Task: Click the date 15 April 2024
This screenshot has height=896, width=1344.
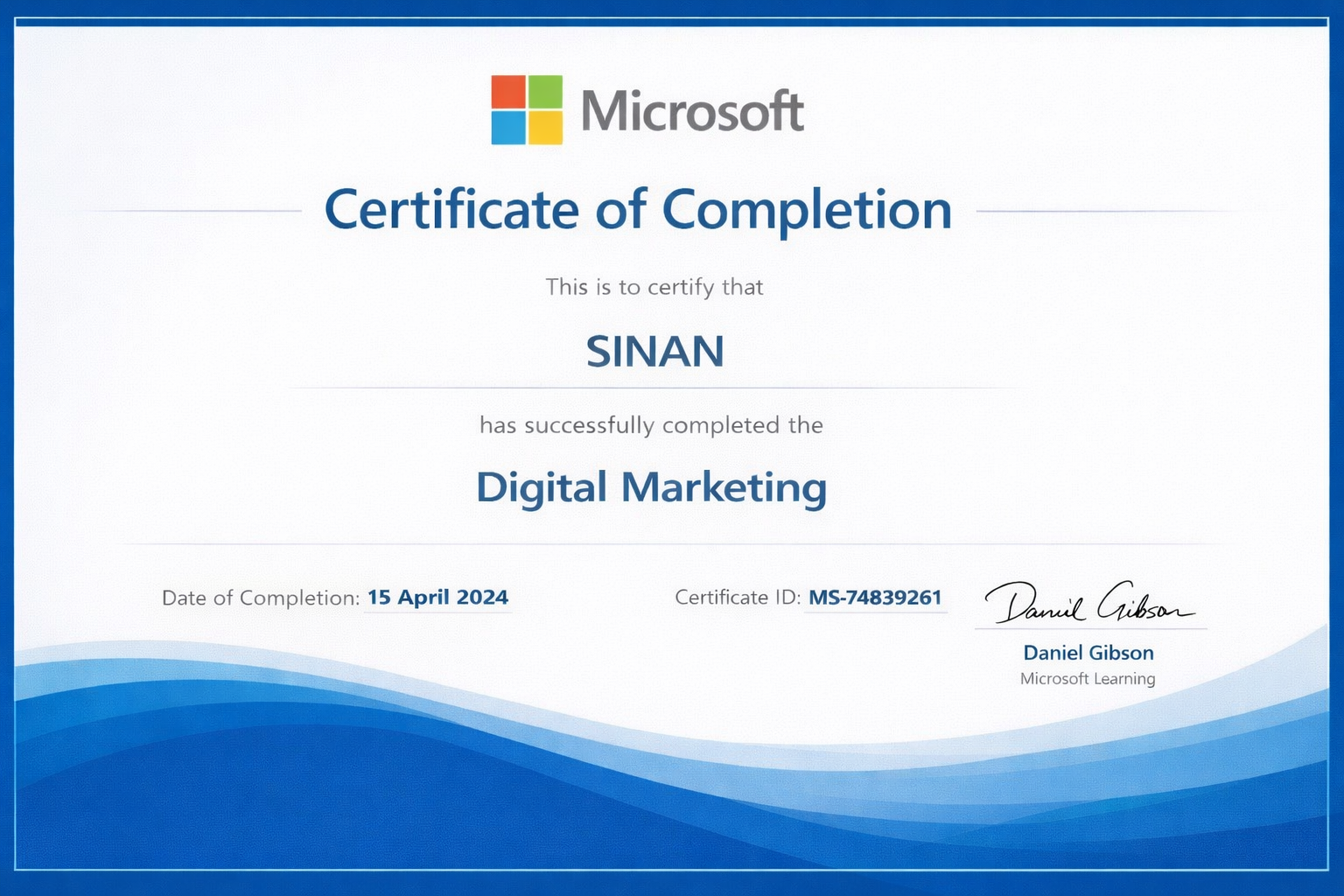Action: [x=437, y=598]
